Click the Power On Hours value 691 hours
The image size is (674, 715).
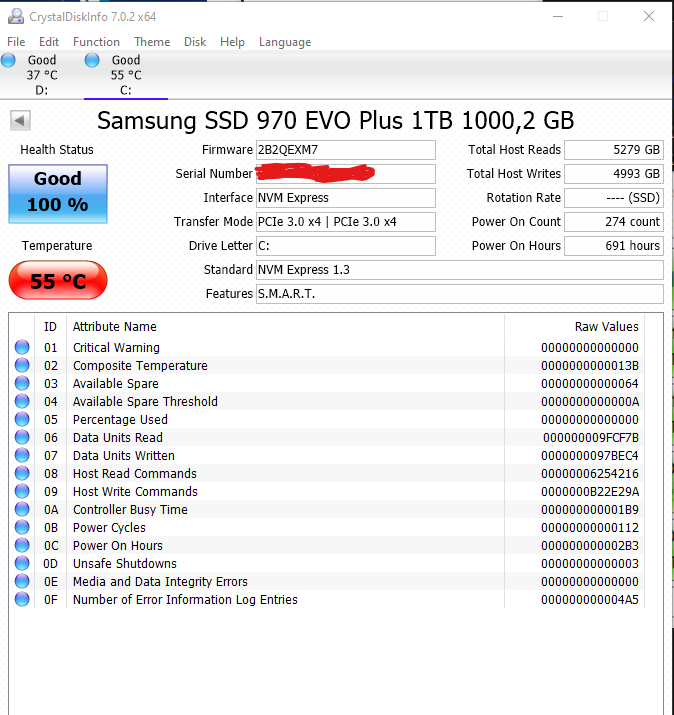614,246
